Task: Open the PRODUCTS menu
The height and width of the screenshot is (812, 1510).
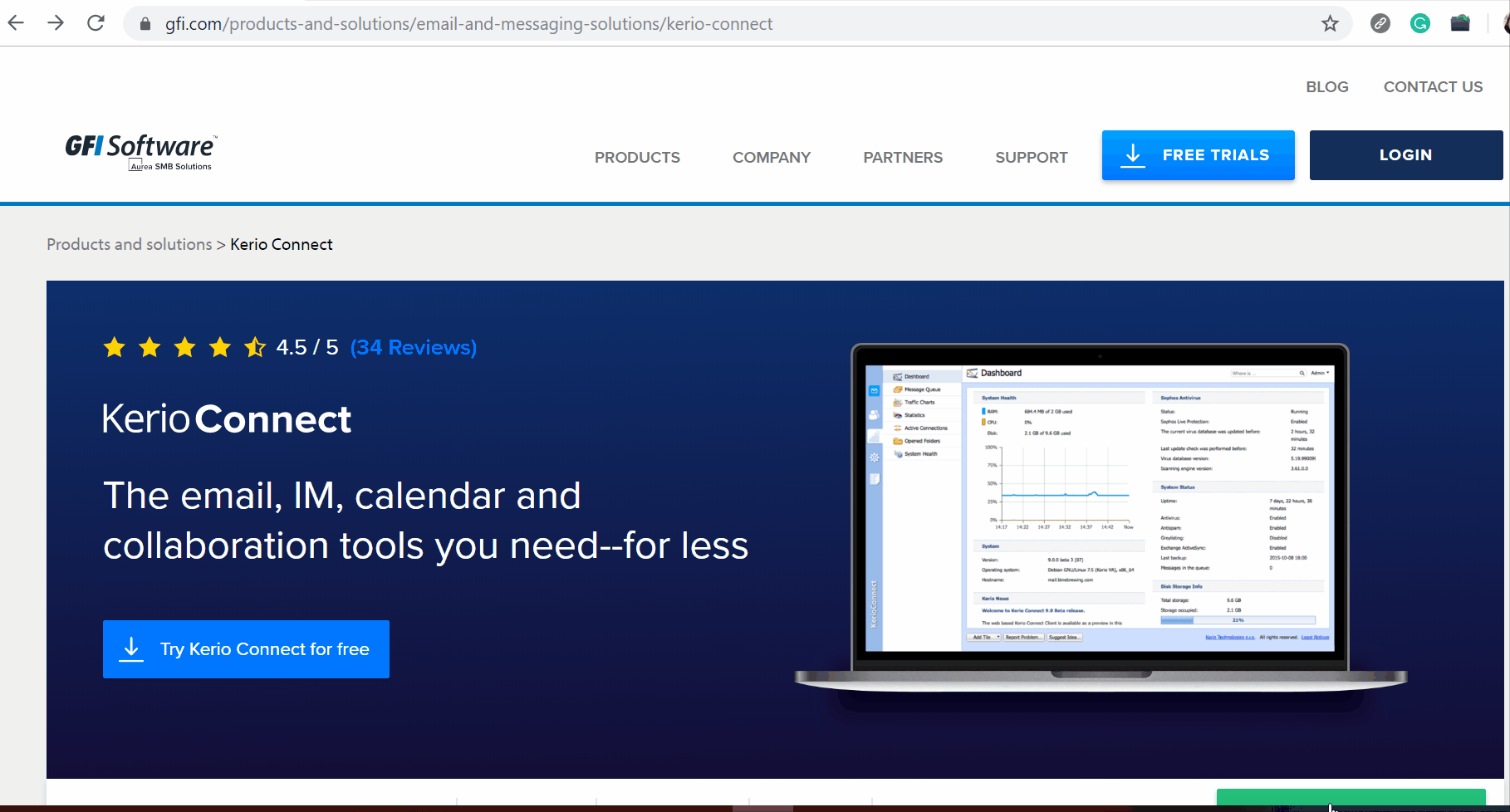Action: (x=637, y=158)
